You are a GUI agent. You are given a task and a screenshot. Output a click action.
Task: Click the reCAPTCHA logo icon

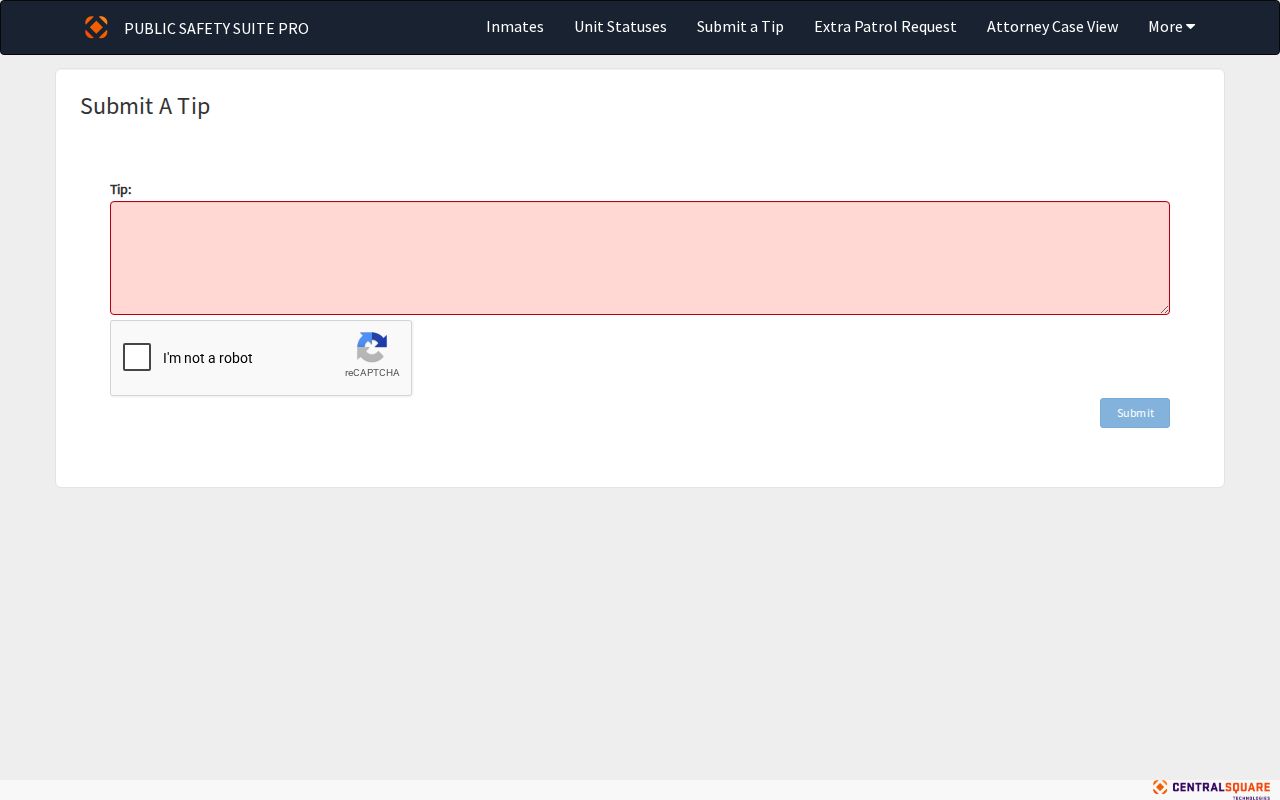pos(372,347)
